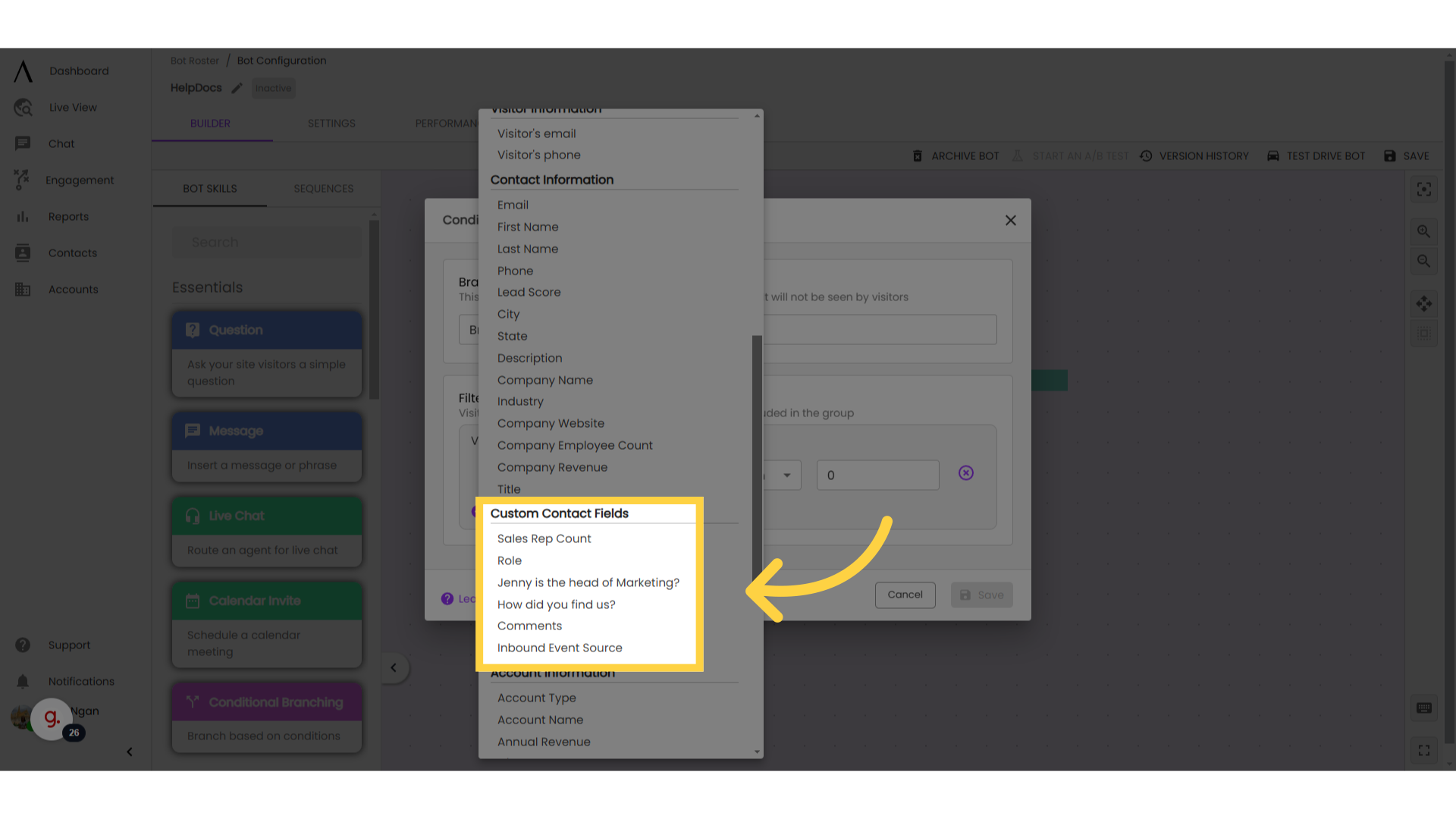Click the Dashboard icon in sidebar

pyautogui.click(x=23, y=71)
